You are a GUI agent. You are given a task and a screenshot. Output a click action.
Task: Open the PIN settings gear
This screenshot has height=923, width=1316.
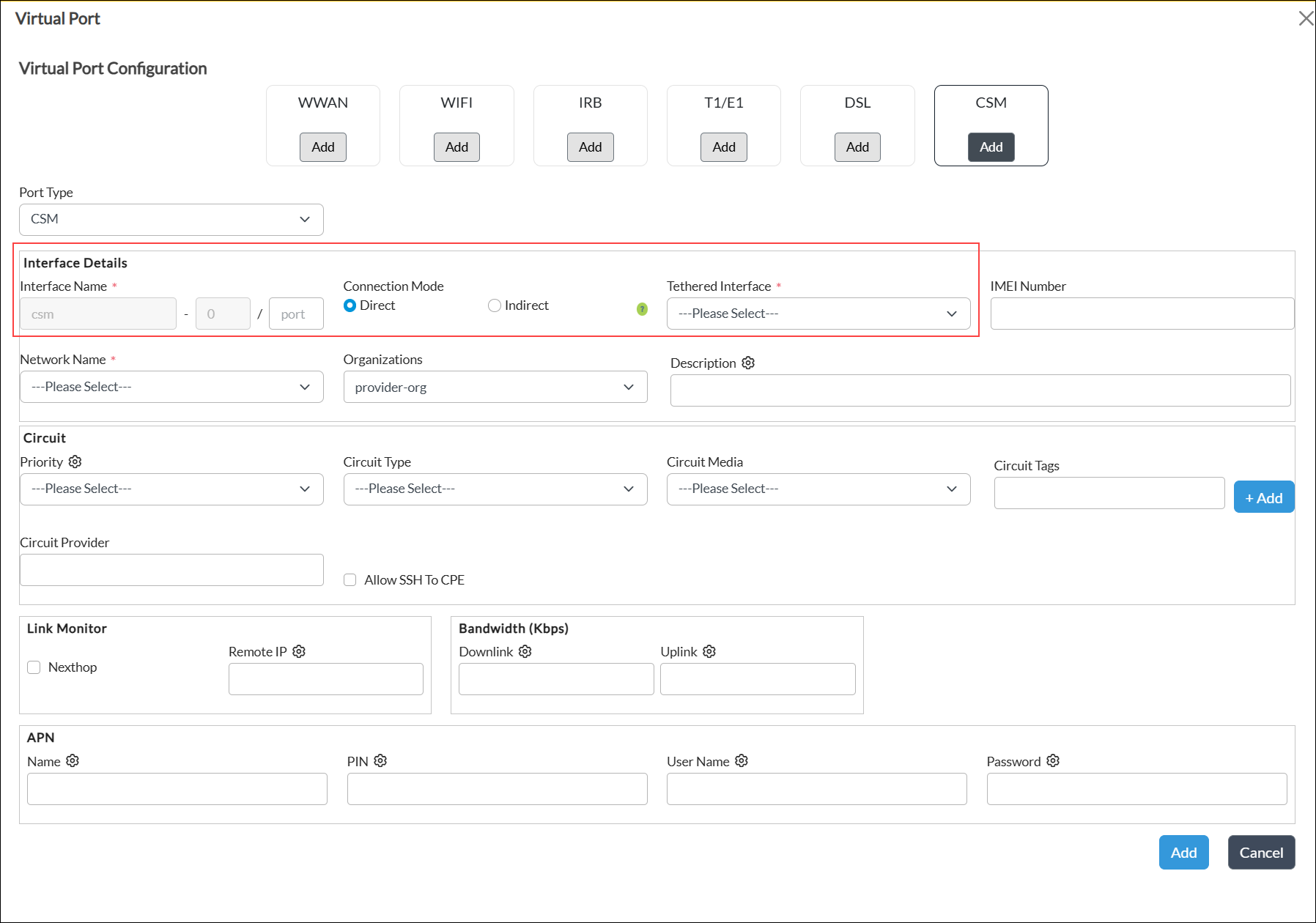pos(380,760)
